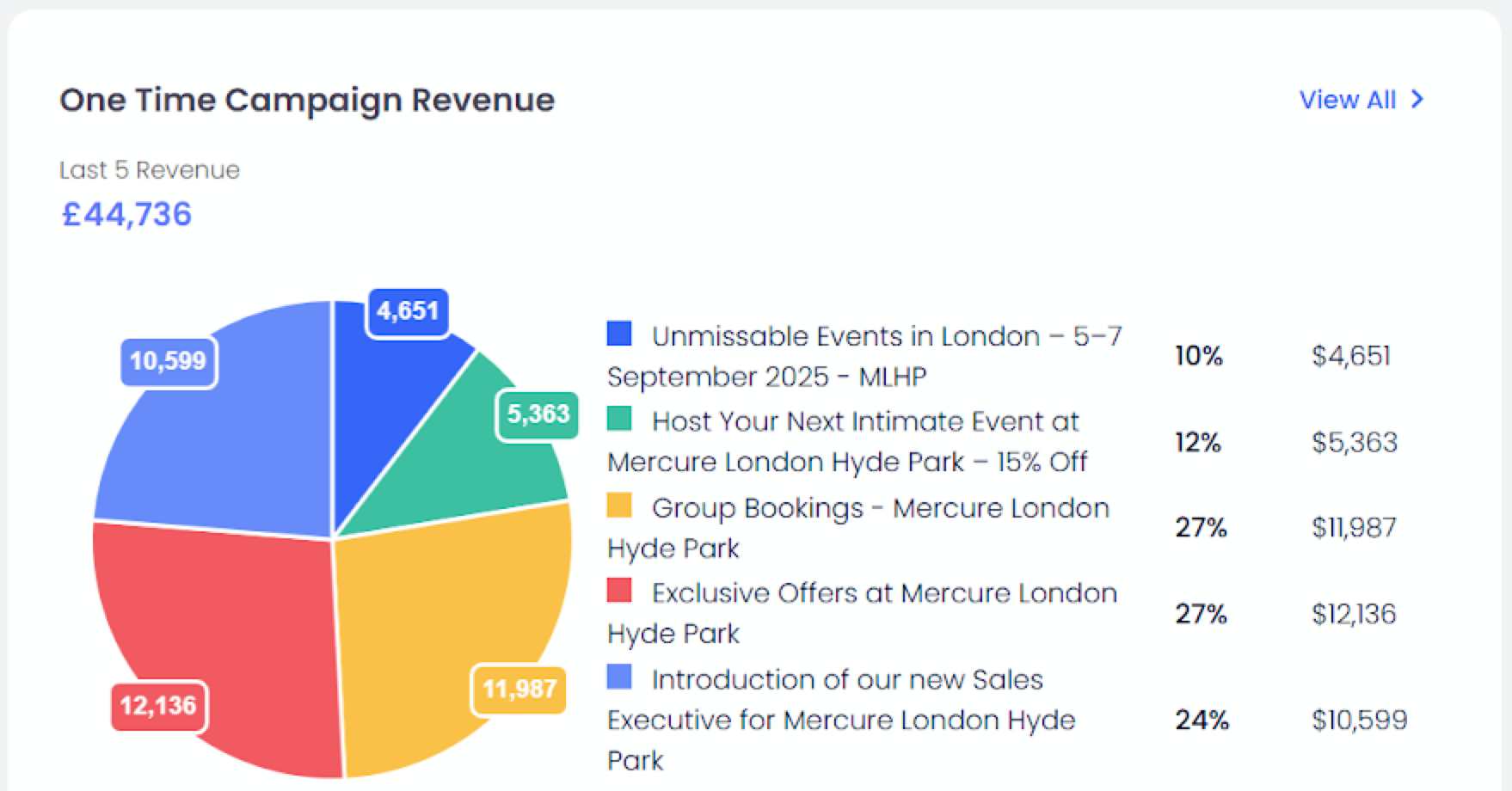Click the yellow legend swatch for Group Bookings

(619, 506)
